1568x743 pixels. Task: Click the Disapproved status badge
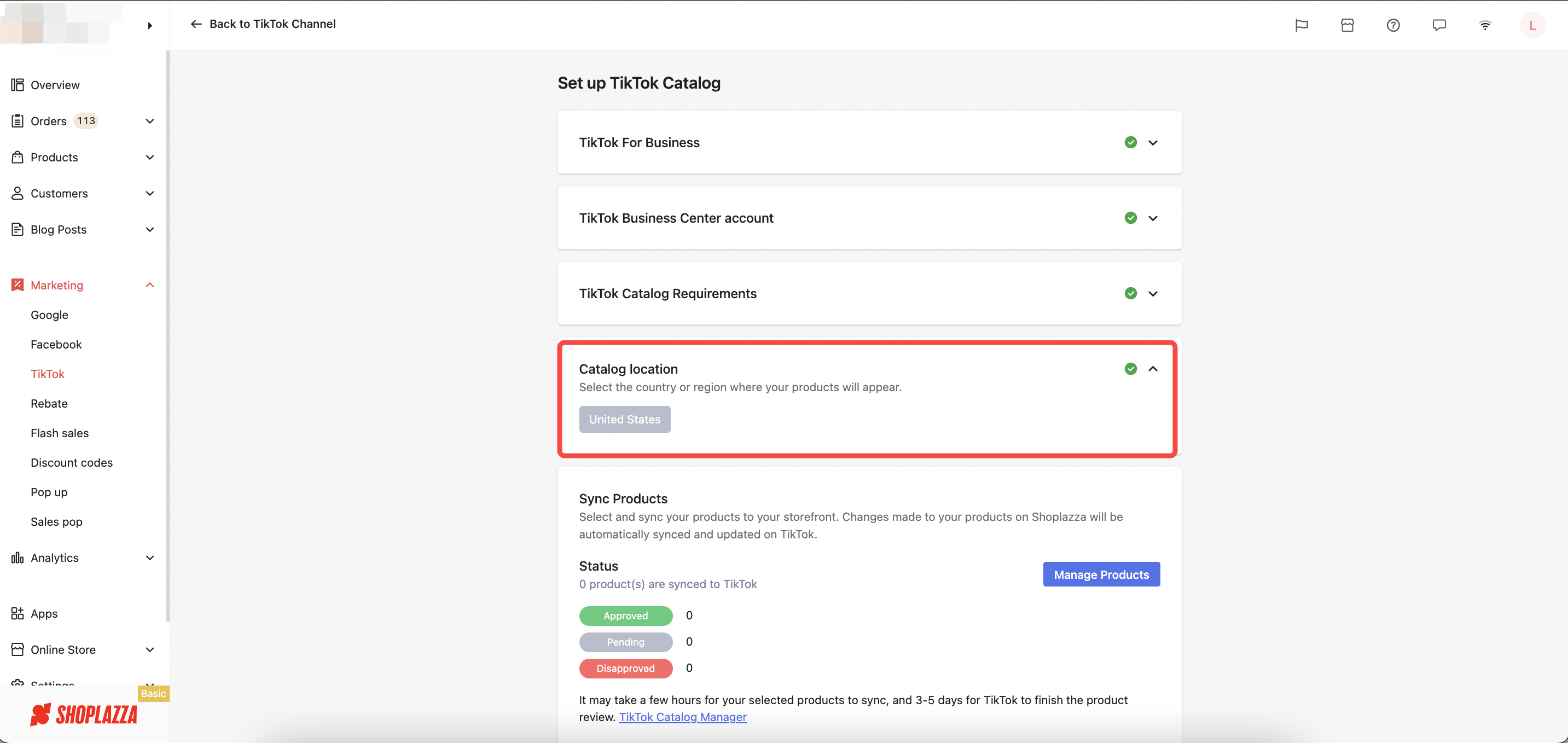pos(626,667)
